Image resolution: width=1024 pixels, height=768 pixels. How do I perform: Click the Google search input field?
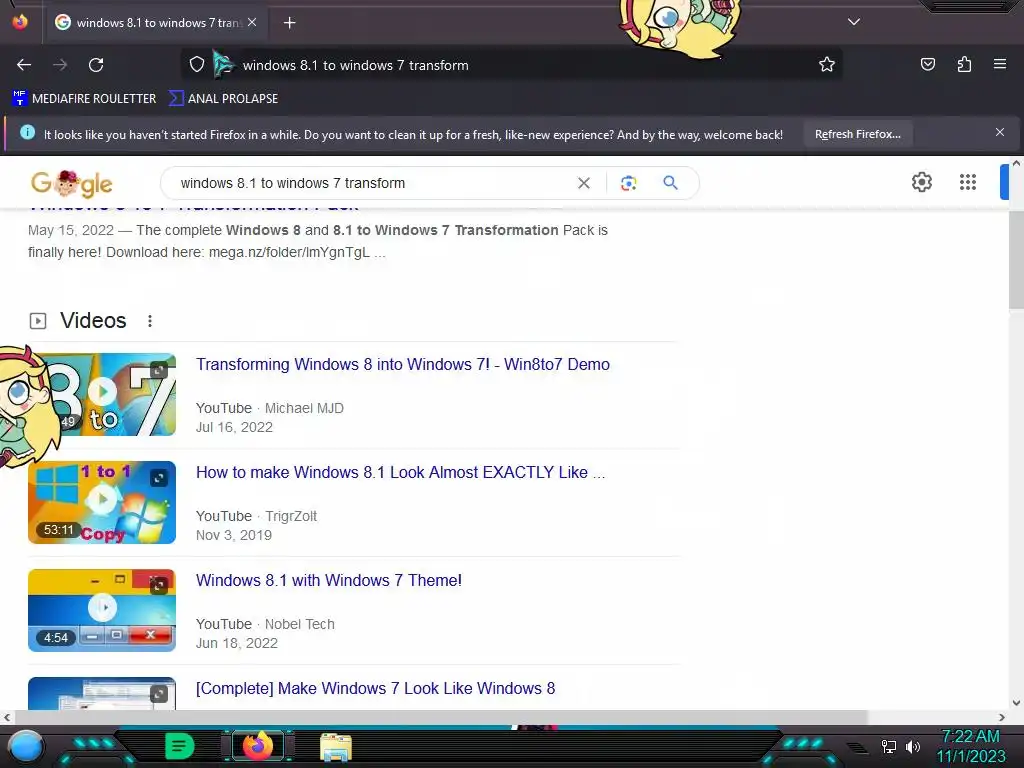pos(372,184)
